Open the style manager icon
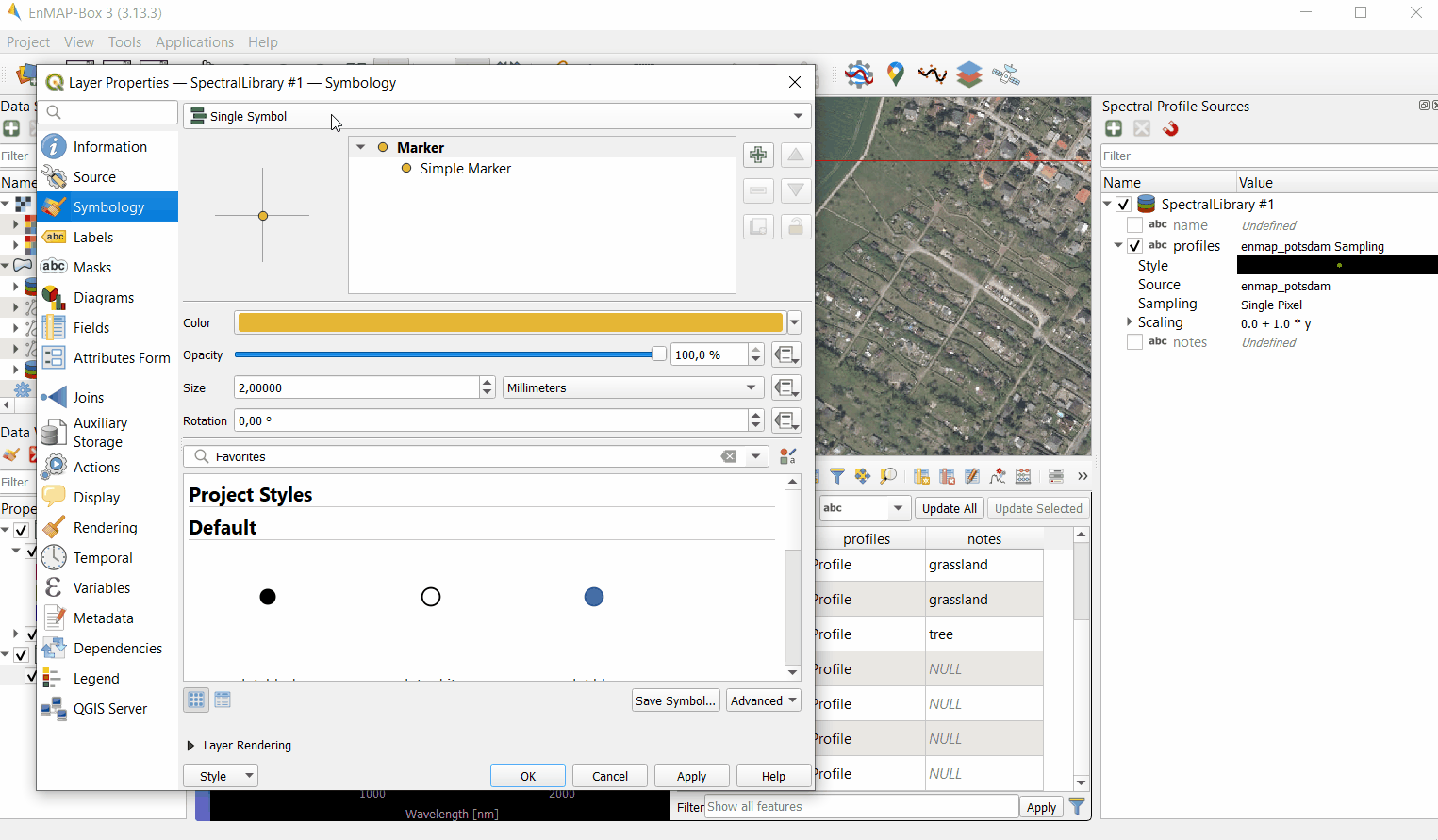This screenshot has width=1438, height=840. [788, 456]
